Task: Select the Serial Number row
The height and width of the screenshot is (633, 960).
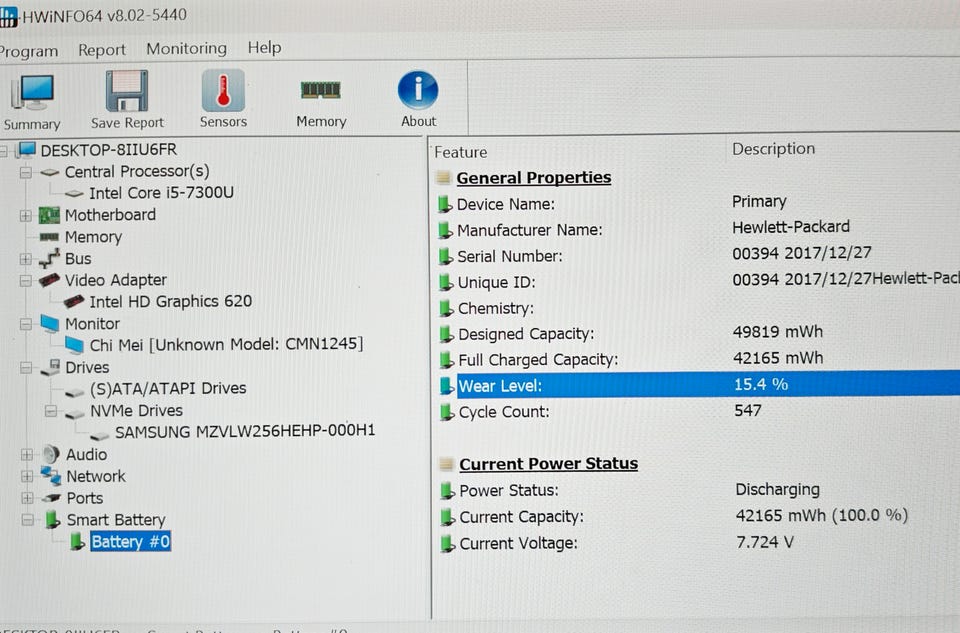Action: pyautogui.click(x=699, y=255)
